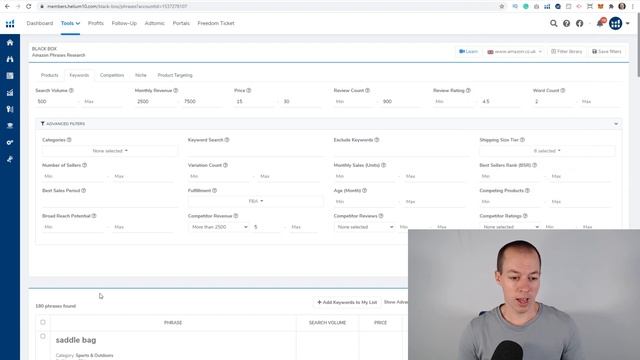Open the home icon in the left sidebar
Screen dimensions: 640x360
[10, 42]
